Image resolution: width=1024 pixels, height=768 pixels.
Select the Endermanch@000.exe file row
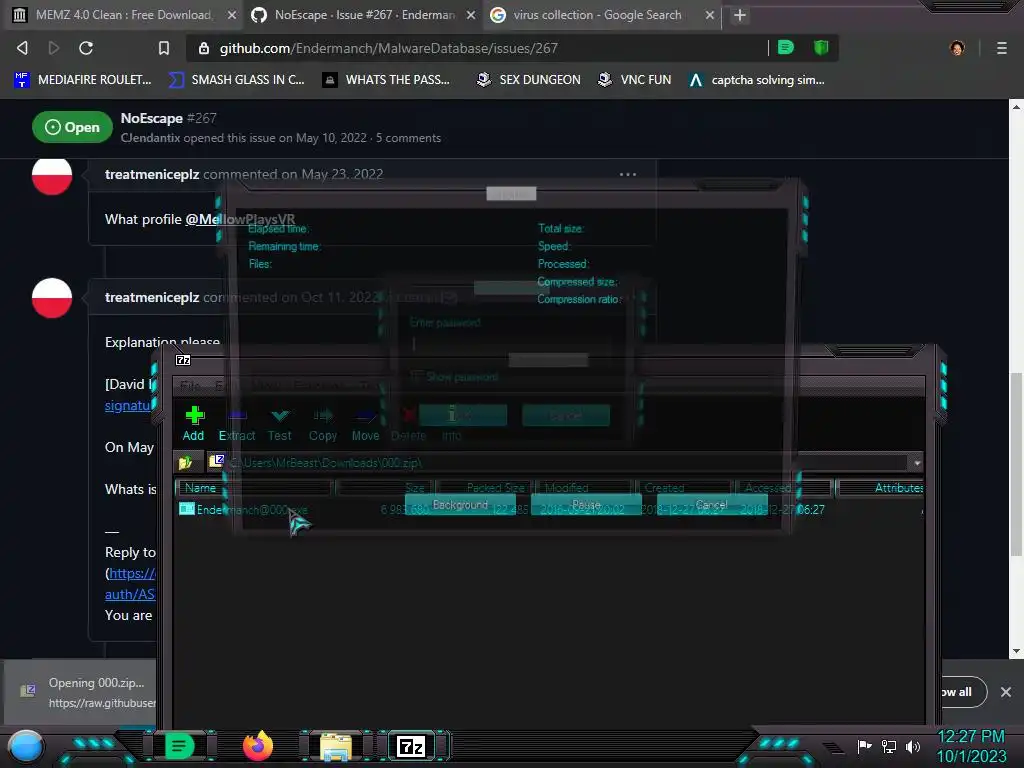[550, 509]
